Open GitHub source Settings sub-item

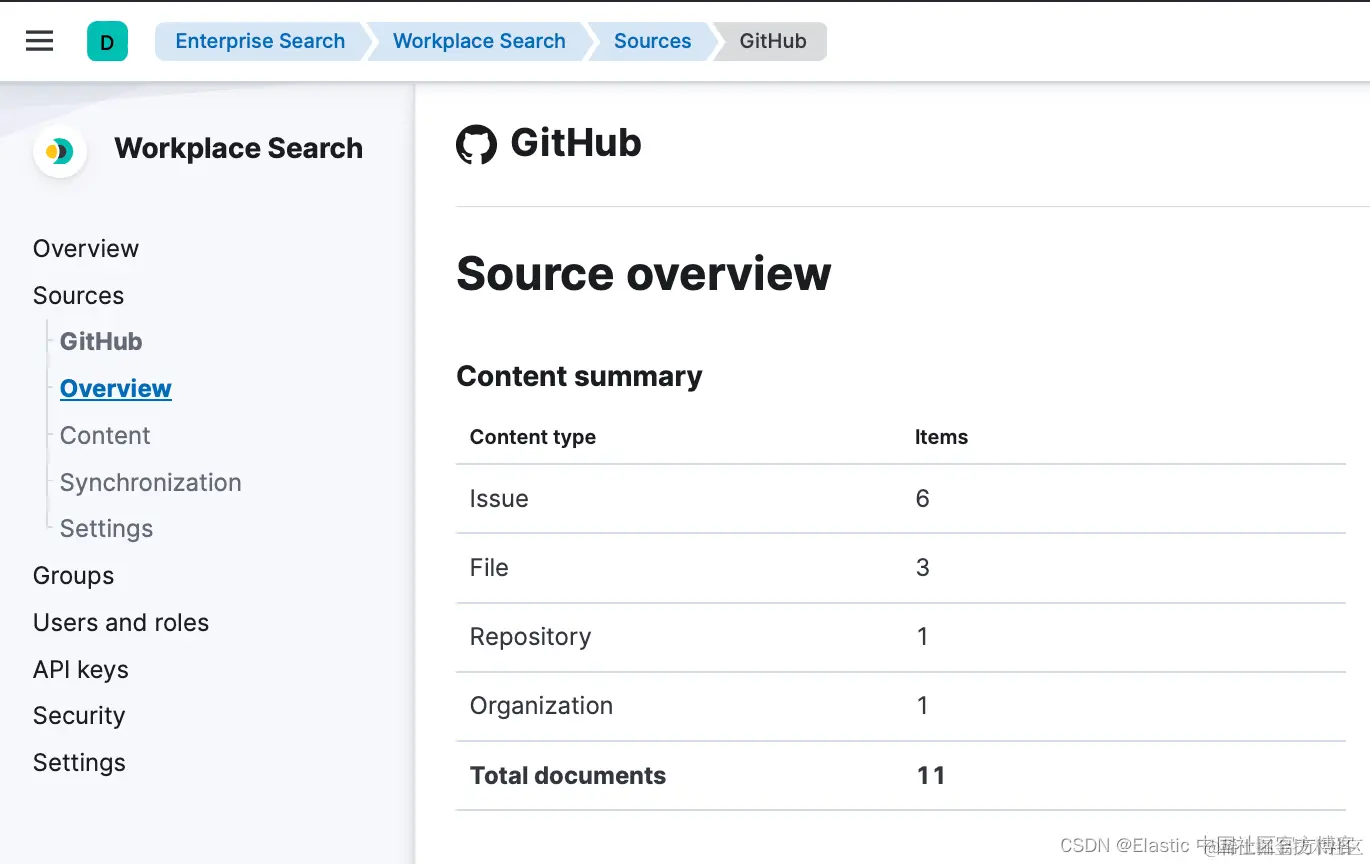click(106, 528)
